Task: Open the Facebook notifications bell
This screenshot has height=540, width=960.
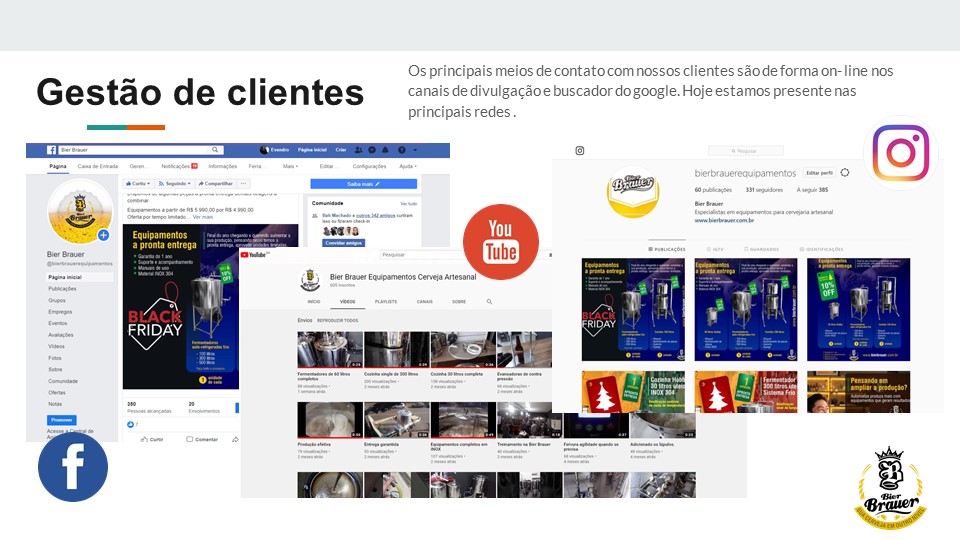Action: pos(385,149)
